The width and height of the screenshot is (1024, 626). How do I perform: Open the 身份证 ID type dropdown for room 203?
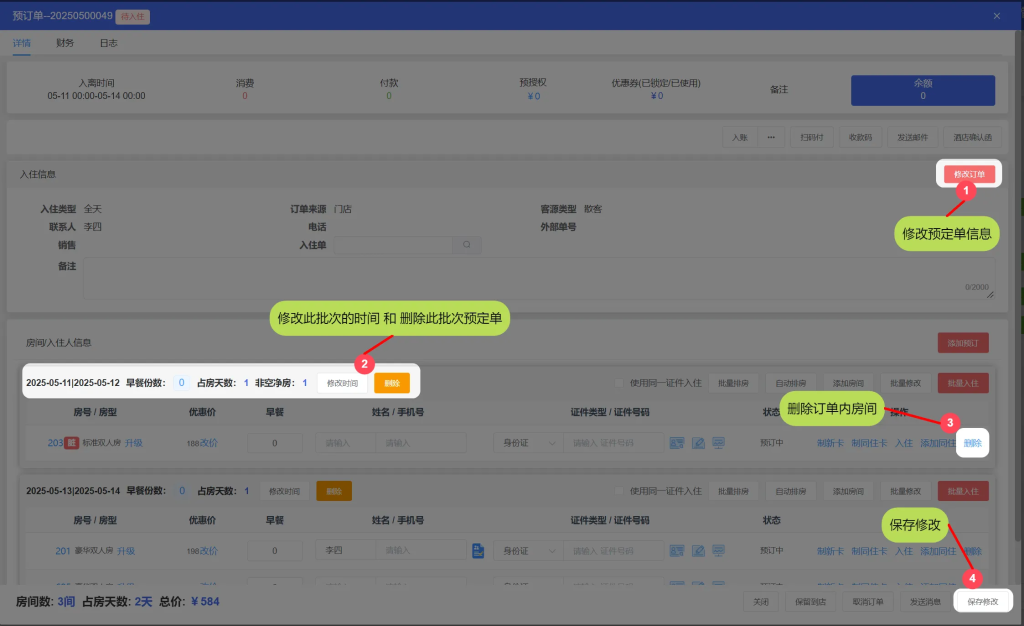[x=527, y=443]
